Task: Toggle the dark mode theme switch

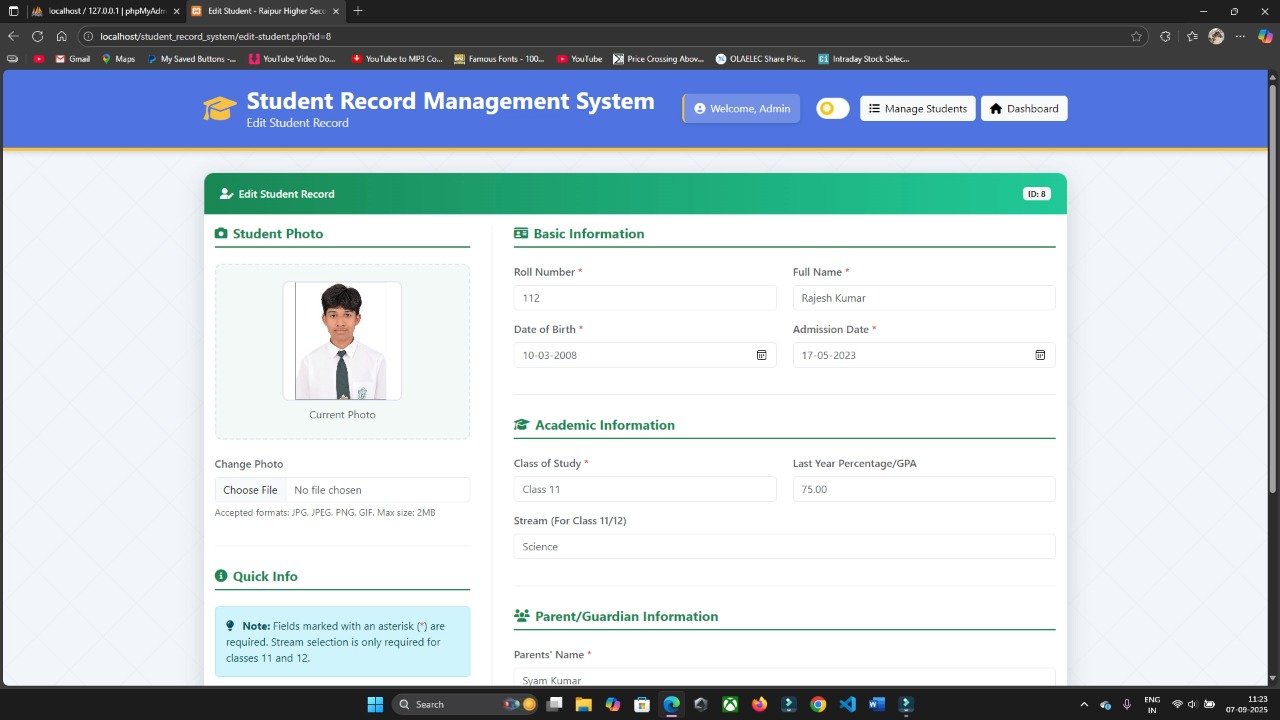Action: [832, 109]
